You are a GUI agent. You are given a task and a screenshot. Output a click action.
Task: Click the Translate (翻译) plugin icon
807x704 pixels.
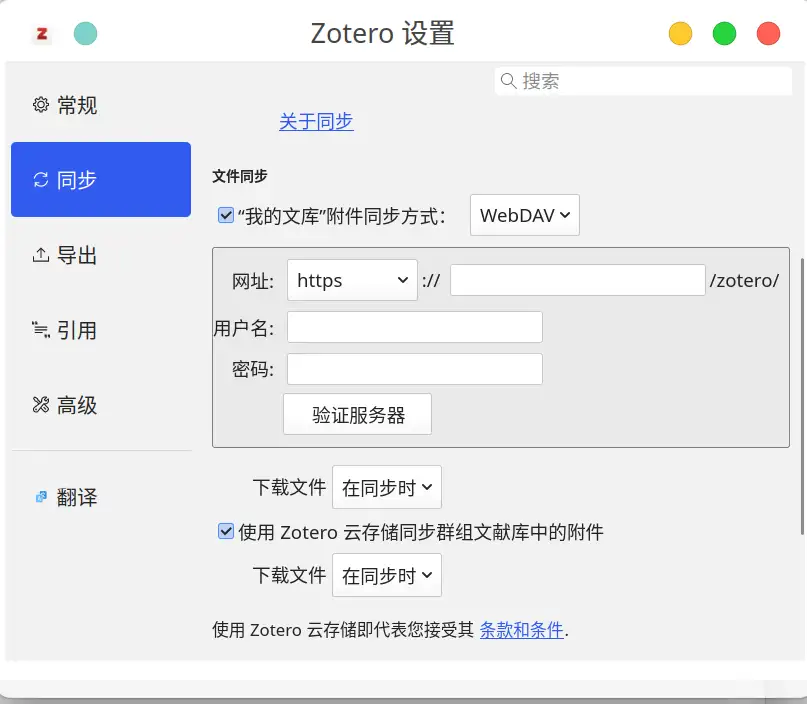[x=41, y=496]
